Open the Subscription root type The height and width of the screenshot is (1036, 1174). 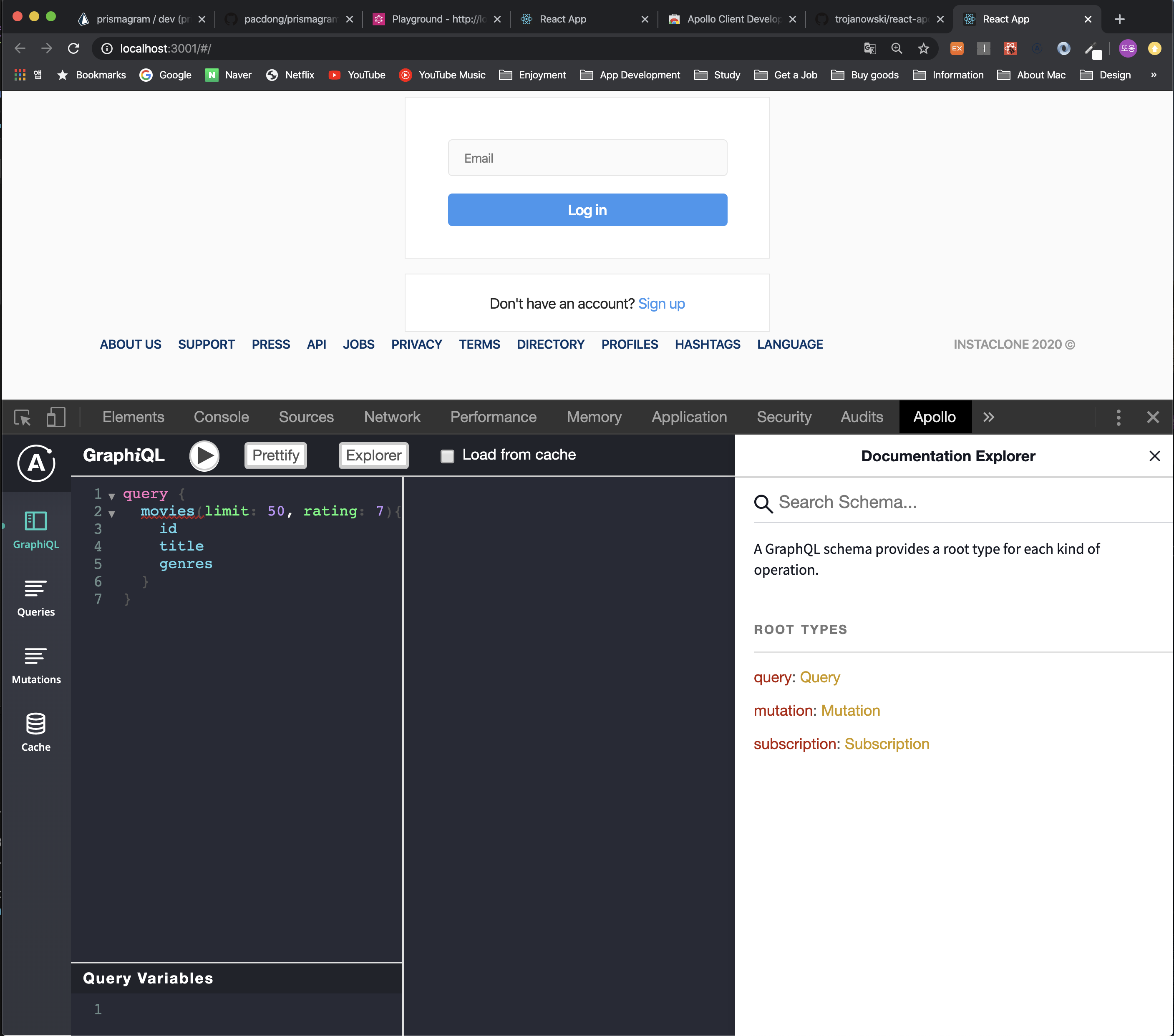887,744
